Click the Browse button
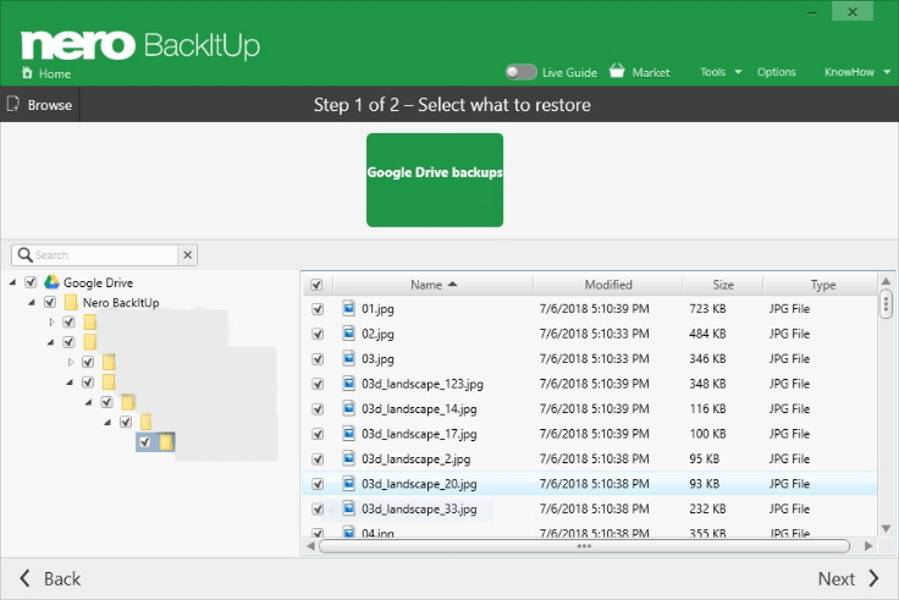 pyautogui.click(x=40, y=104)
